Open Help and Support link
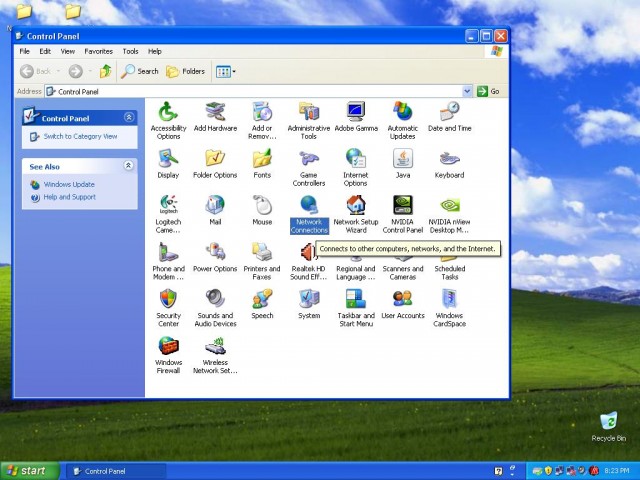Screen dimensions: 640x480 [69, 197]
